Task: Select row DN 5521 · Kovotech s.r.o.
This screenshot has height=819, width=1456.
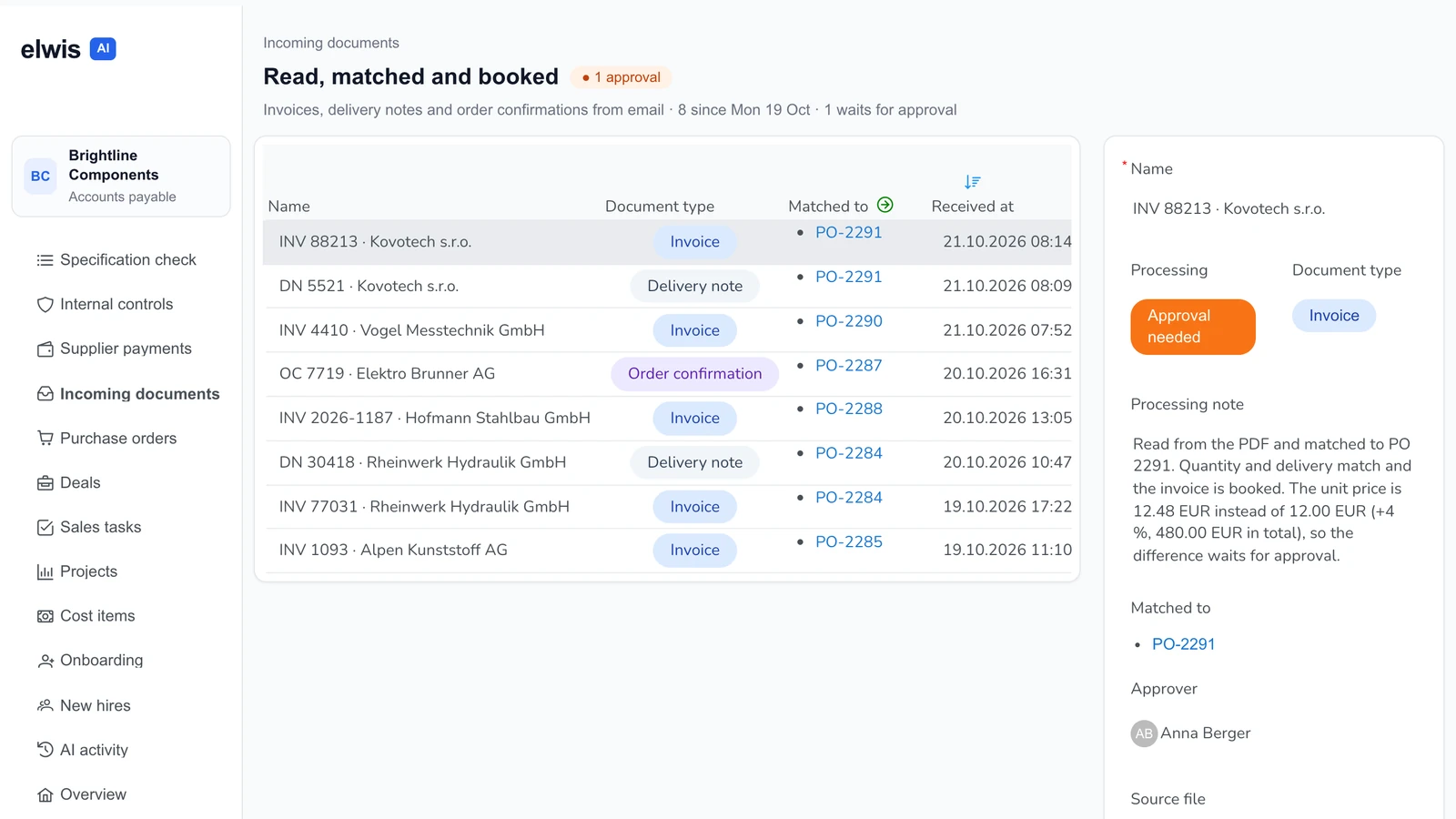Action: point(667,287)
